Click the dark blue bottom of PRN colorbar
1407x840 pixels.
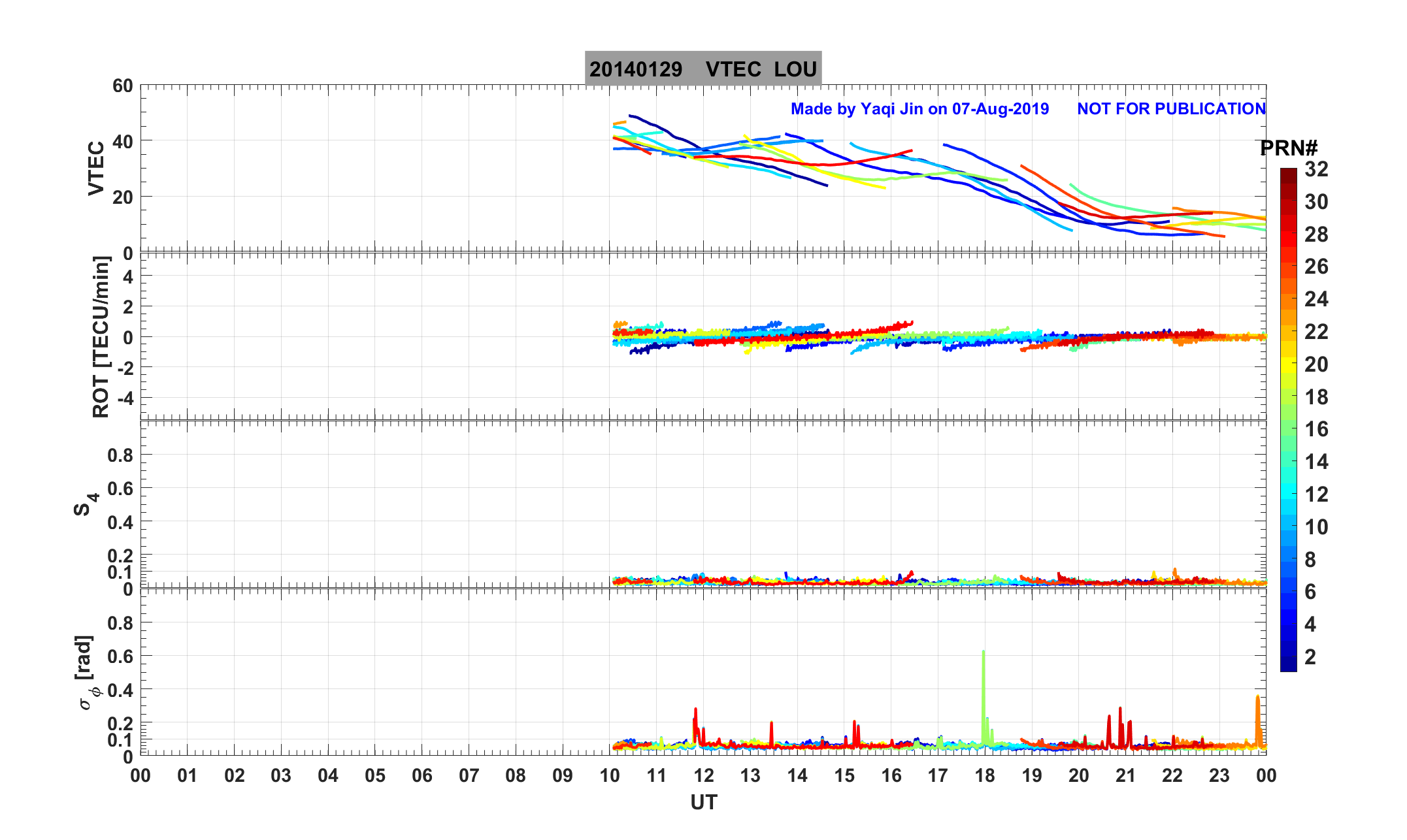tap(1288, 663)
